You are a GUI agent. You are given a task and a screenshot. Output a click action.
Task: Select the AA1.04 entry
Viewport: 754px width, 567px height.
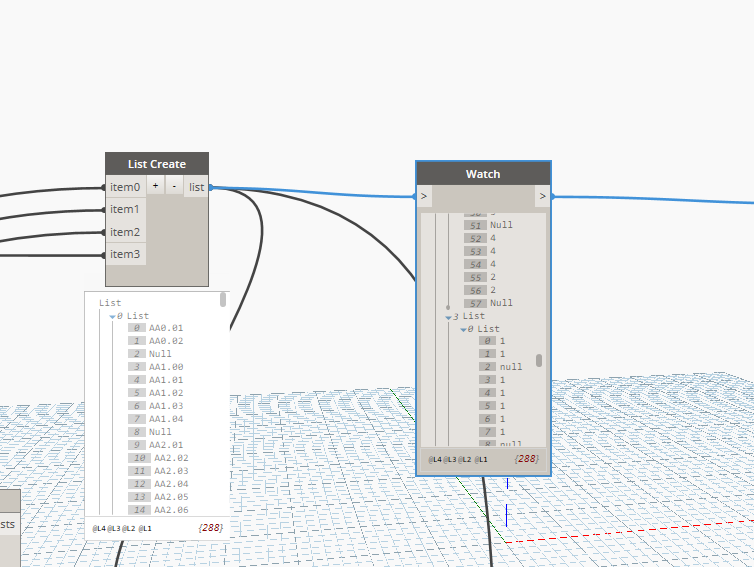166,419
